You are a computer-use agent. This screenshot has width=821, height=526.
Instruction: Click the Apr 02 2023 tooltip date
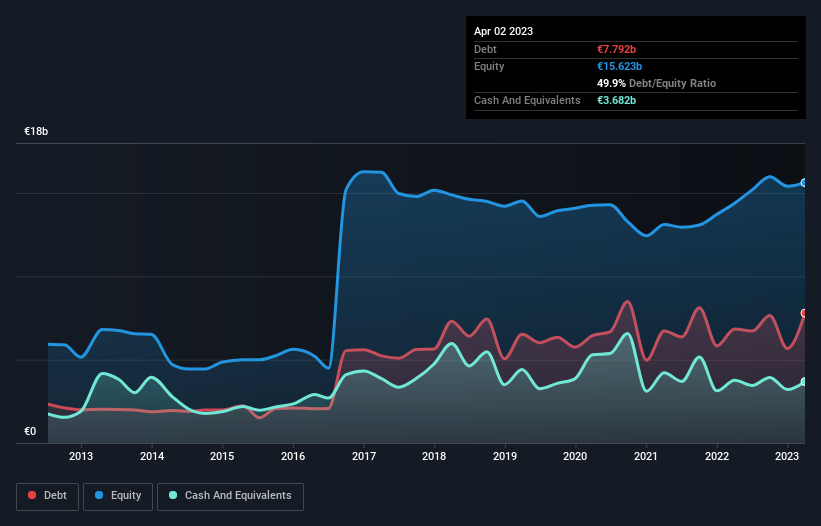coord(503,31)
